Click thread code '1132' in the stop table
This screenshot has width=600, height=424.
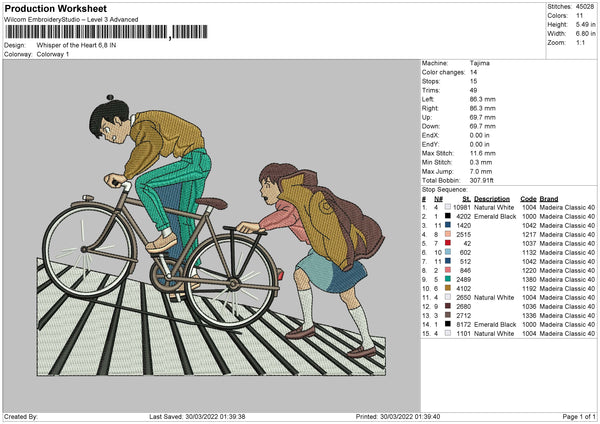pos(530,252)
